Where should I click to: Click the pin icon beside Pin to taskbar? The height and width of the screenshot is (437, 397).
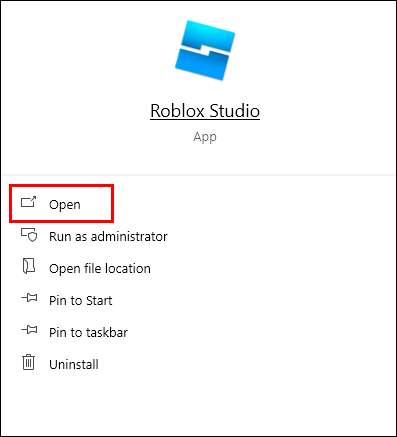[x=29, y=330]
